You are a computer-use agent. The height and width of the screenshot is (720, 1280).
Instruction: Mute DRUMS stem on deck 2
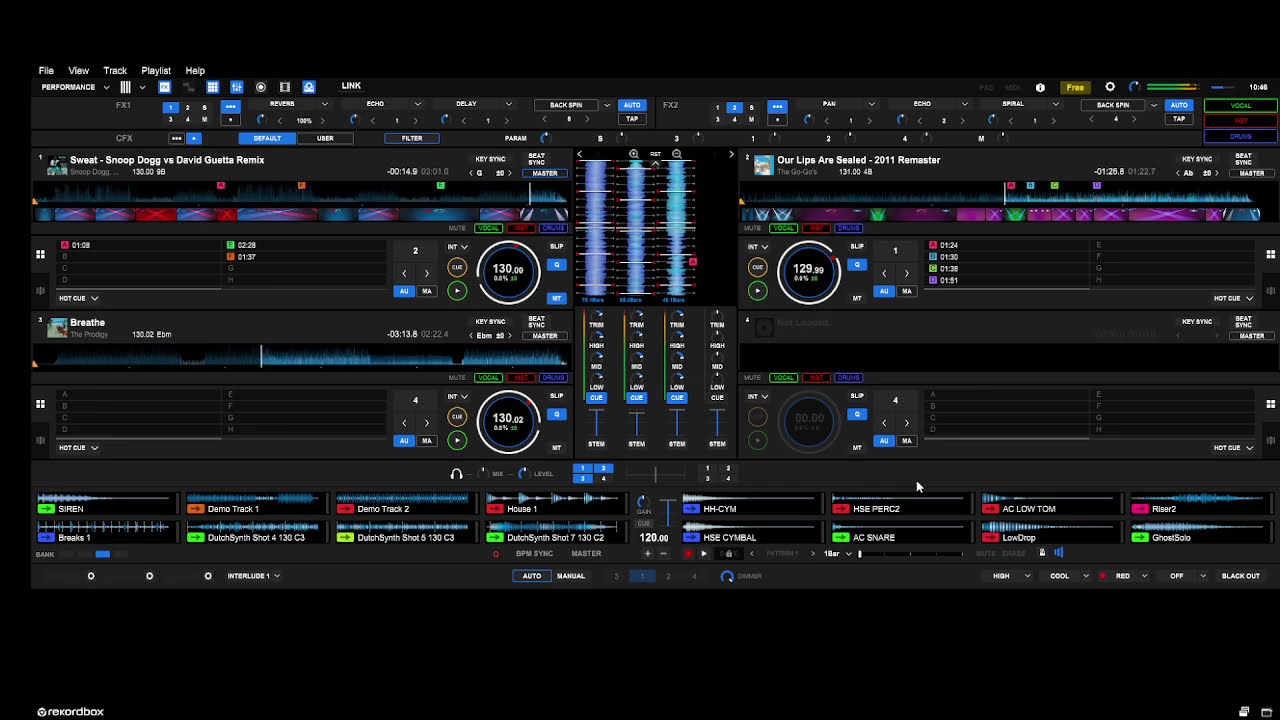(x=848, y=228)
